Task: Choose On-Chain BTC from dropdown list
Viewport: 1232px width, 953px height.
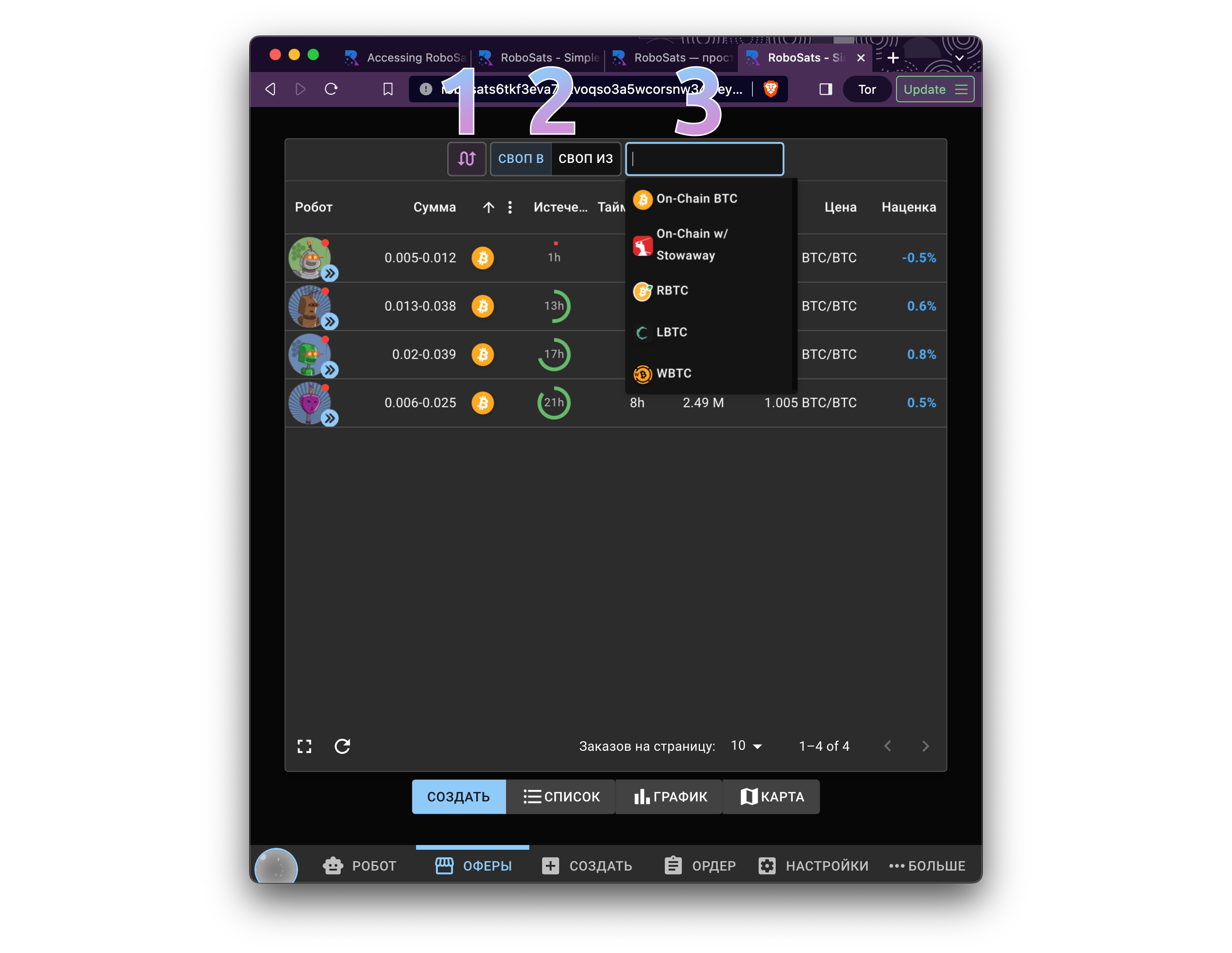Action: click(x=696, y=199)
